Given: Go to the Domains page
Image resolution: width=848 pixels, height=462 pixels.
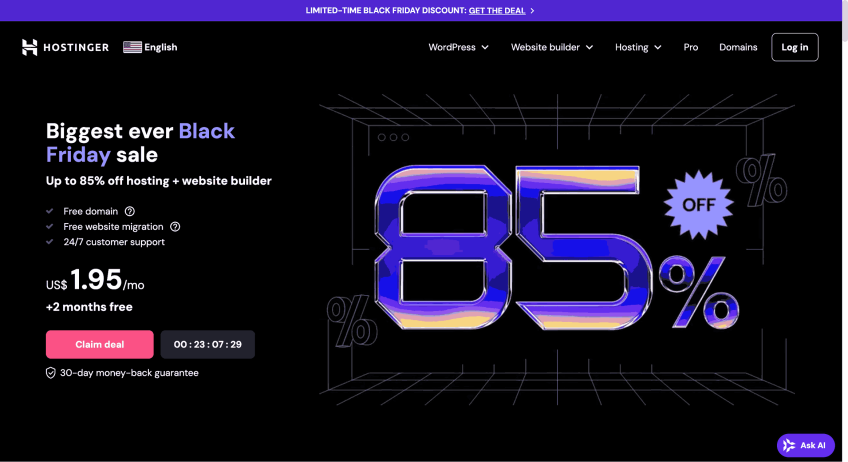Looking at the screenshot, I should (x=738, y=47).
